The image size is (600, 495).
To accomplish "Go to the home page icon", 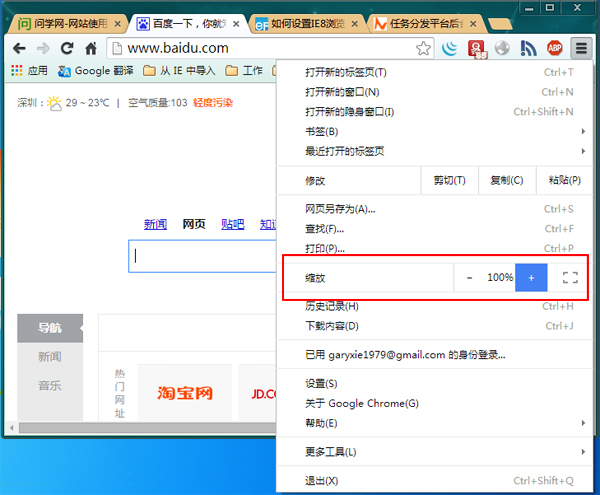I will coord(91,48).
